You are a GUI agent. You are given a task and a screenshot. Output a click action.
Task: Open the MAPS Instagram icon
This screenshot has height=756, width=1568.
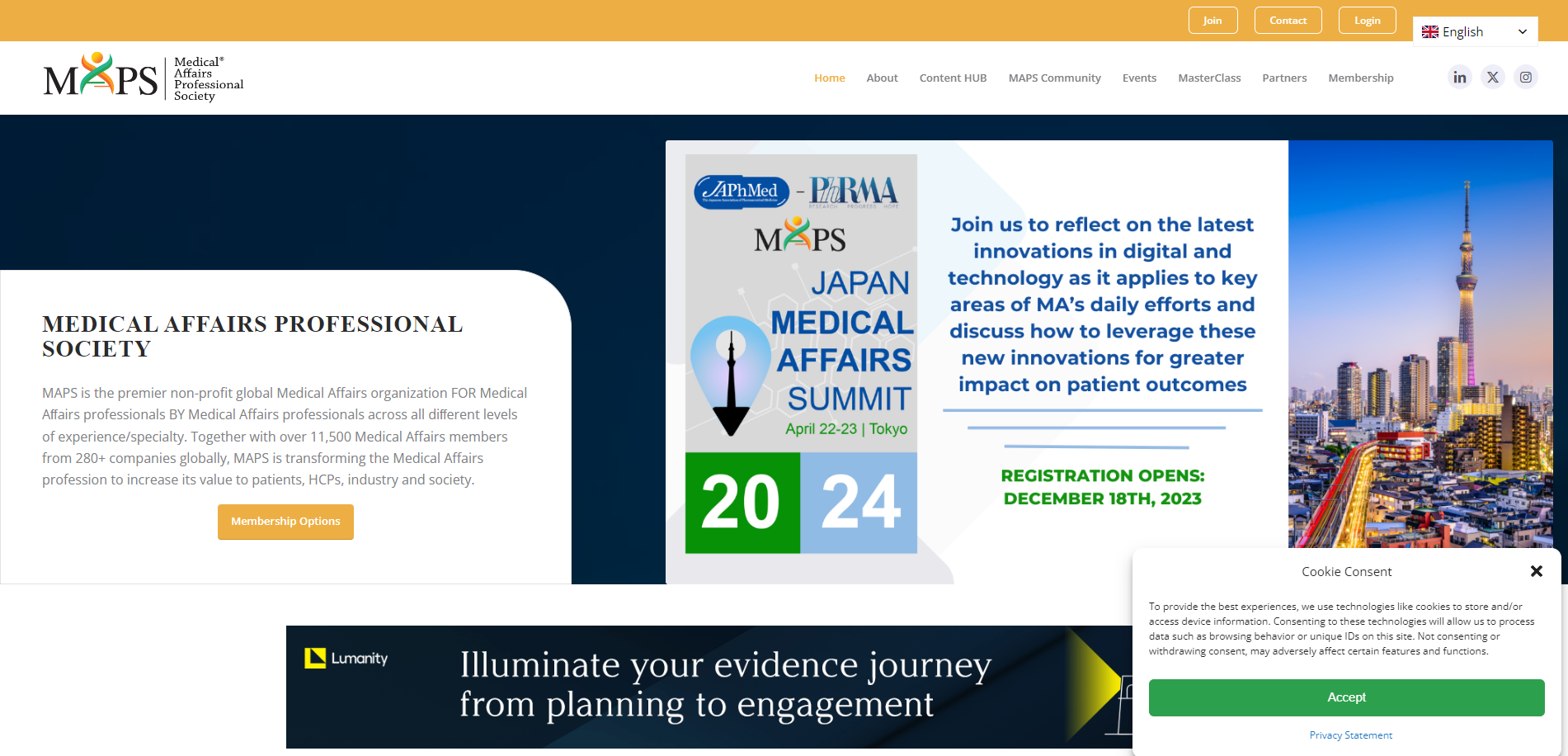tap(1526, 78)
